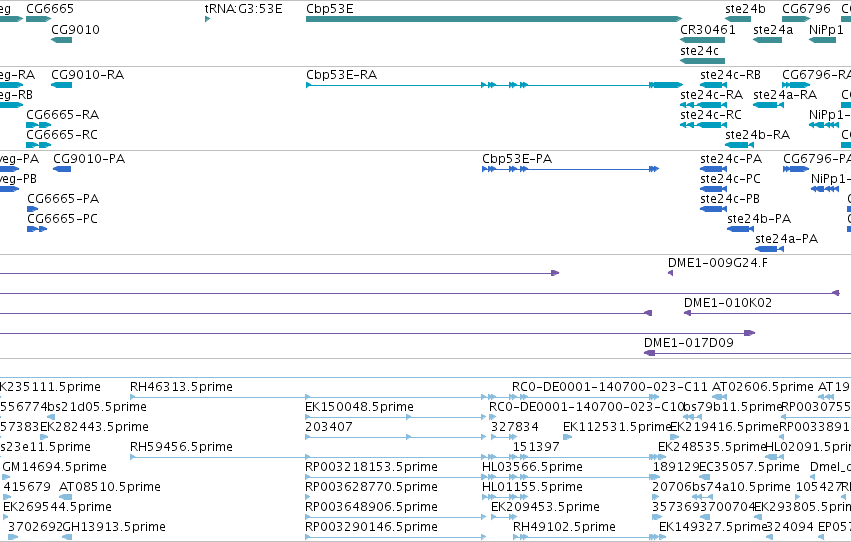Select the RP003290146.5prime EST
The width and height of the screenshot is (851, 542).
(x=396, y=538)
